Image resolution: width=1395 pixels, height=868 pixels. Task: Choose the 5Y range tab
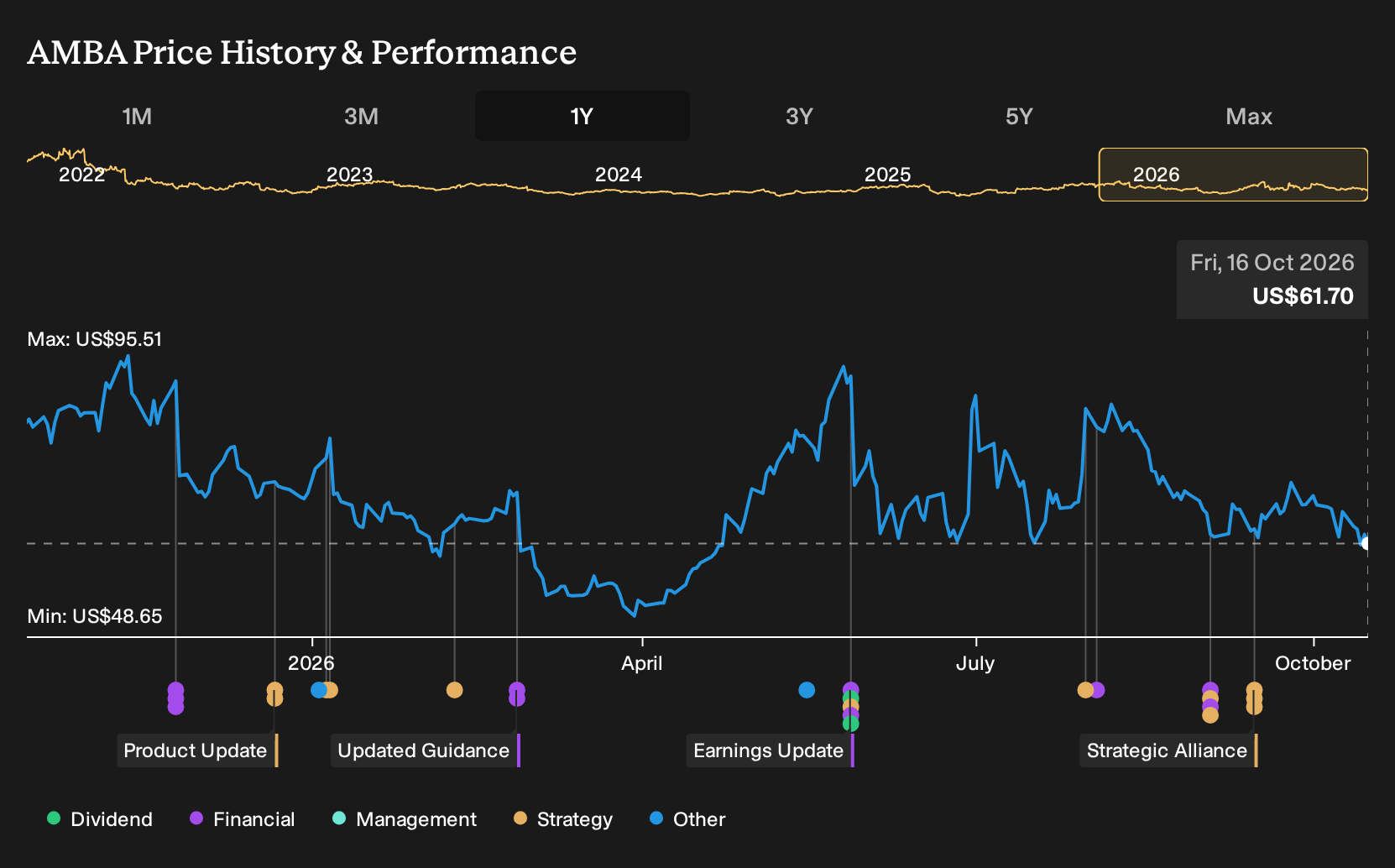[1019, 116]
